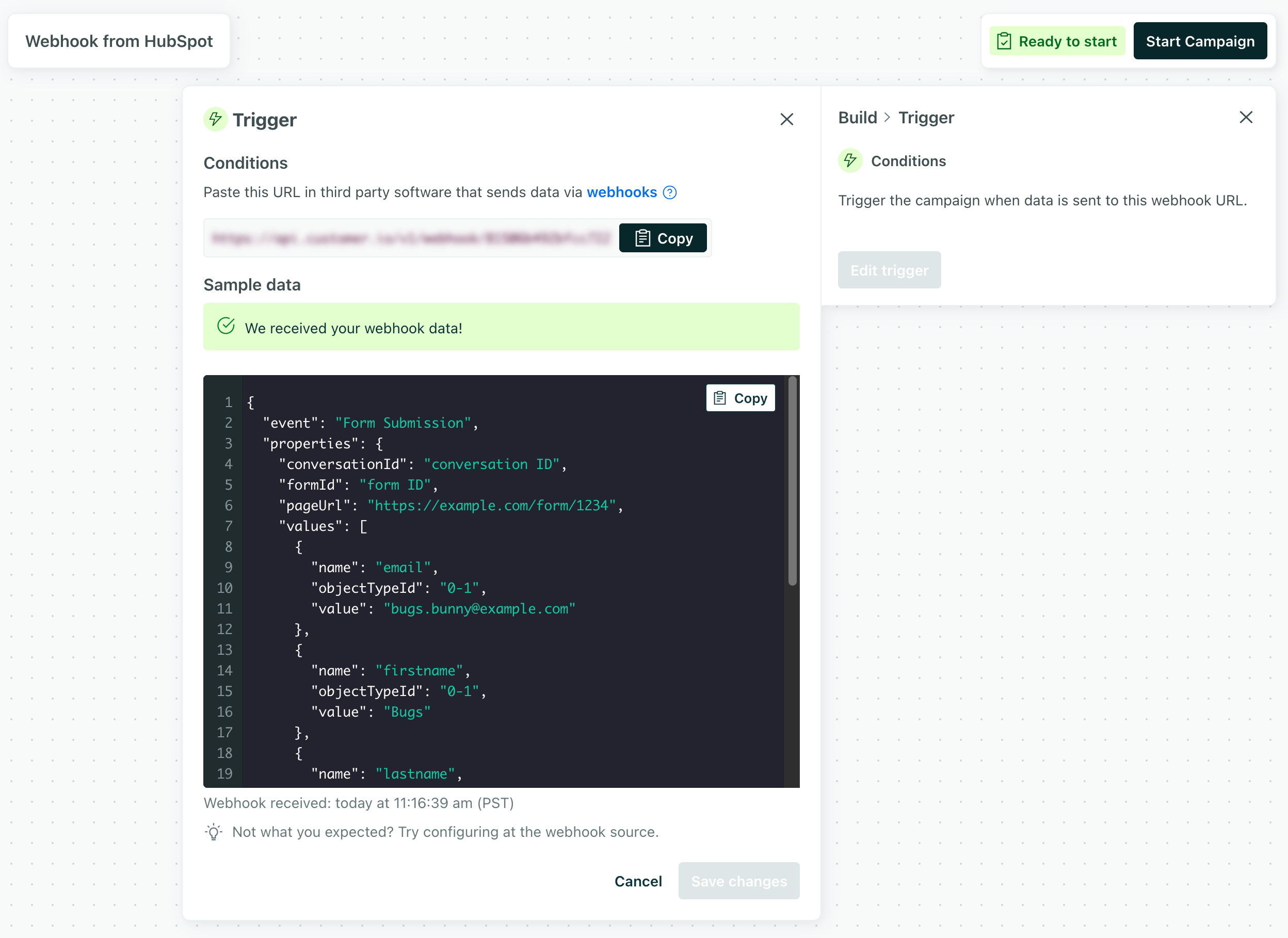Click the blurred webhook URL field
Viewport: 1288px width, 938px height.
pos(409,238)
